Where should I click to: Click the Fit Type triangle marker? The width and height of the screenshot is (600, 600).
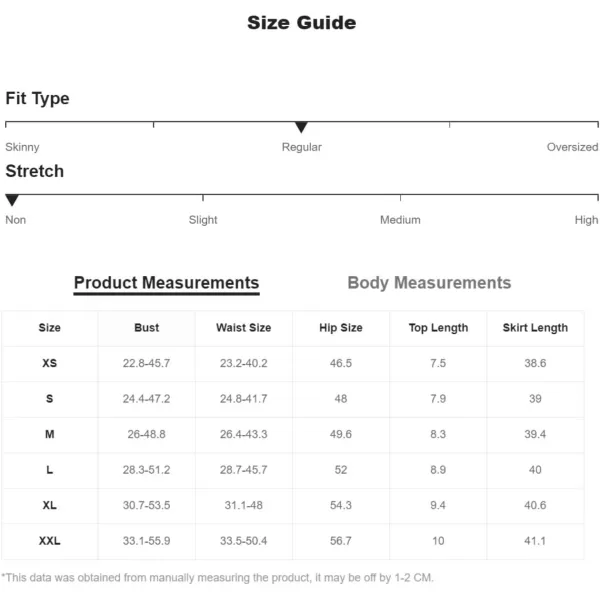[x=301, y=127]
